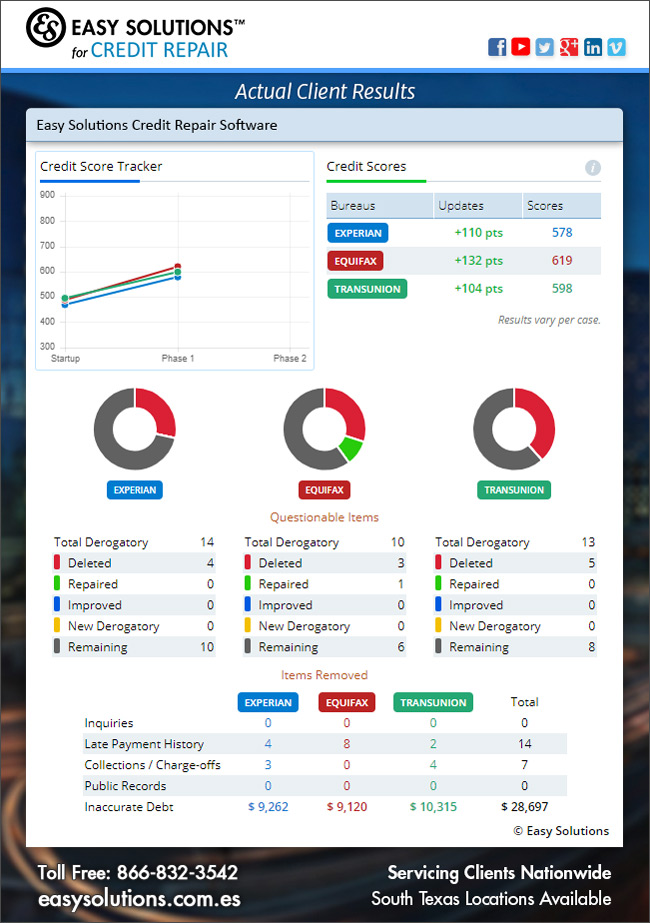Click TransUnion score 598
The image size is (650, 923).
coord(562,288)
